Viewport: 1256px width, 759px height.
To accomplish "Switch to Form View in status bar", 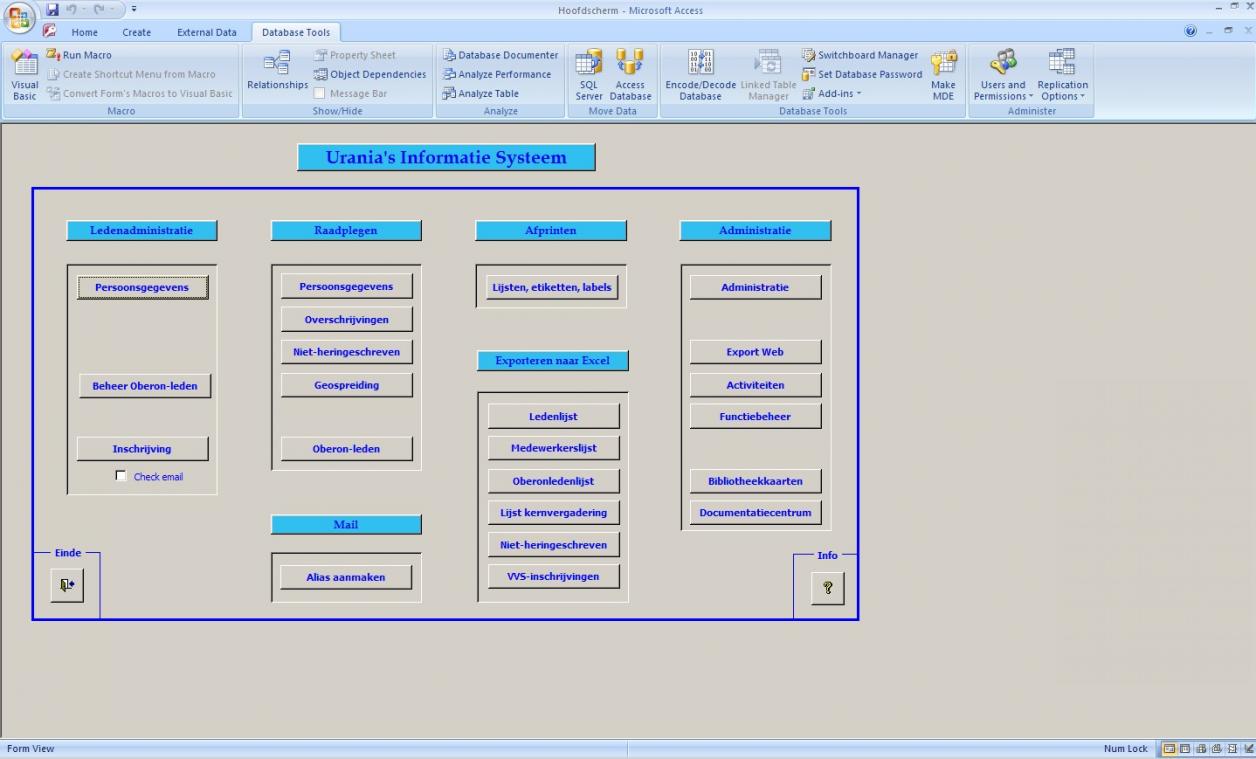I will click(x=1169, y=749).
